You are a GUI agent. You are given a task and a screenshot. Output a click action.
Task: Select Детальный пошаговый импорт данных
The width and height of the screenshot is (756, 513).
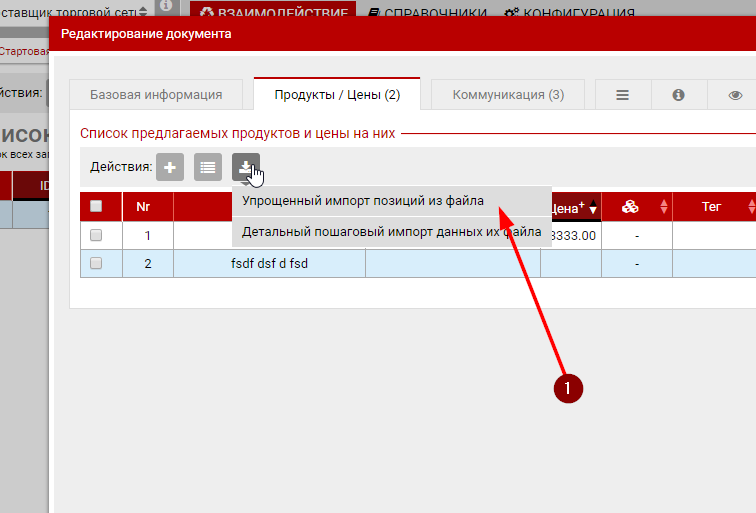[x=391, y=232]
